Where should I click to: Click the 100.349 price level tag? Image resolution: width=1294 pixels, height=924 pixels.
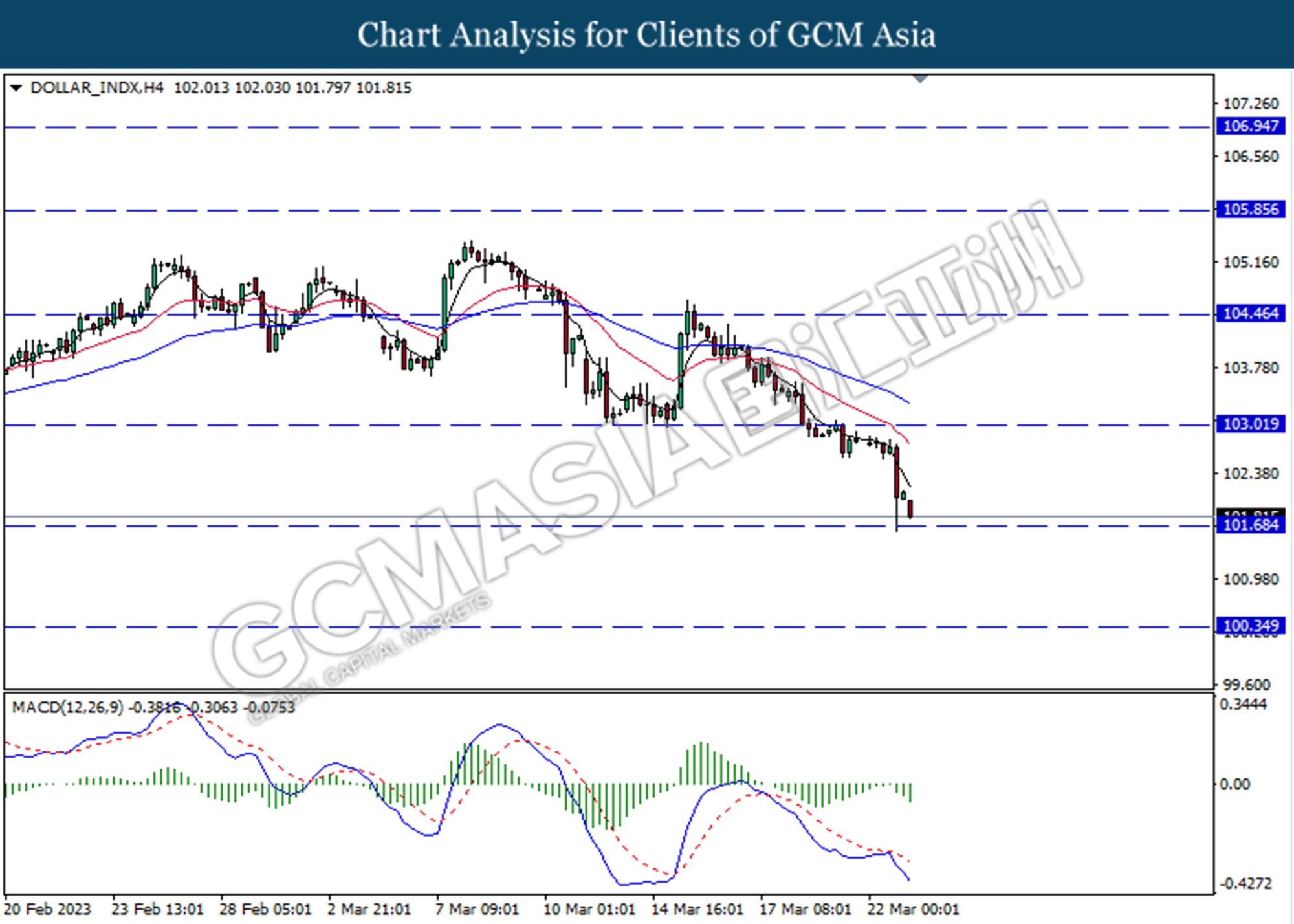point(1250,626)
